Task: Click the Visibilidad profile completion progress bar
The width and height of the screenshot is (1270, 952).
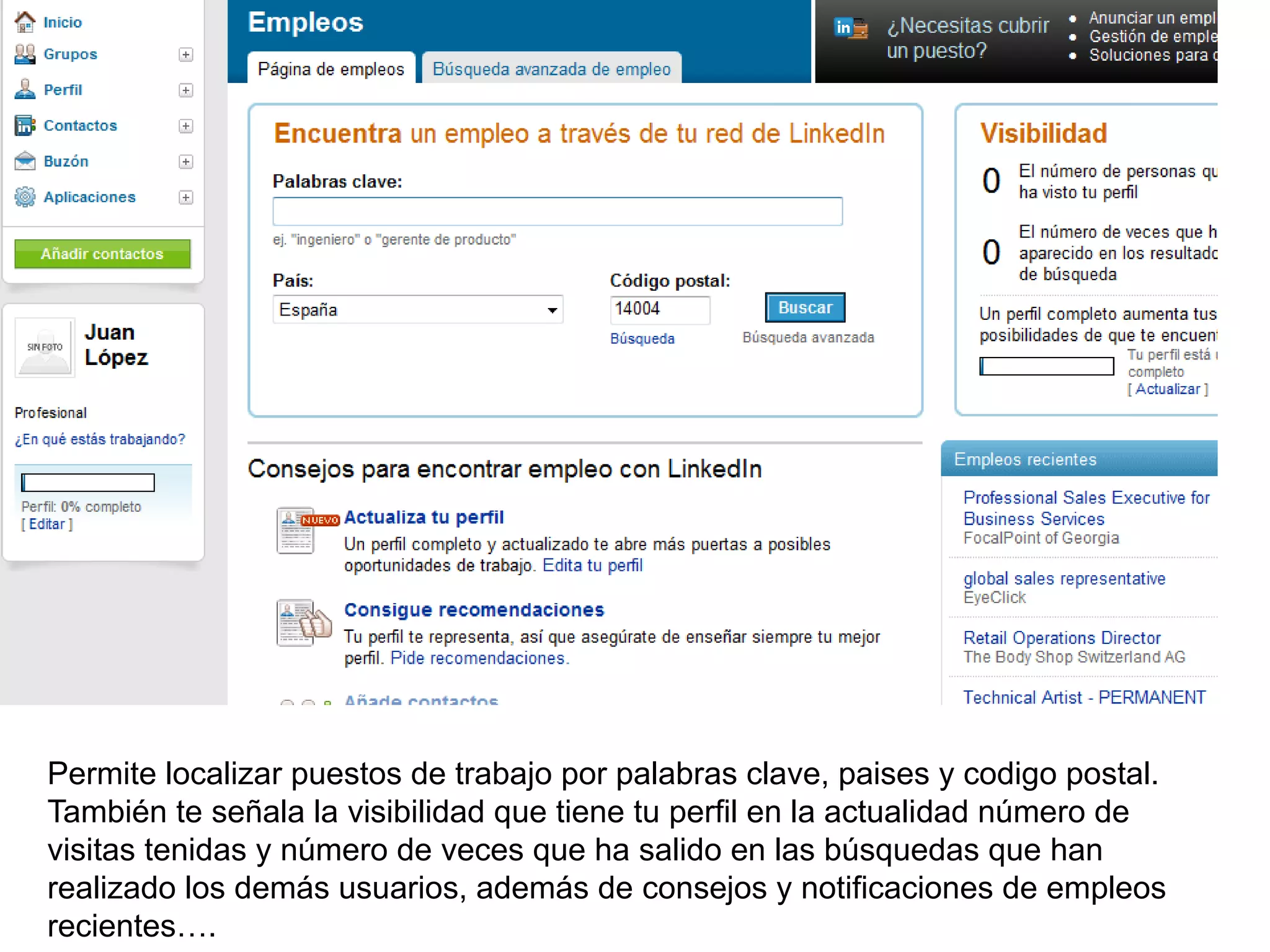Action: [x=1047, y=366]
